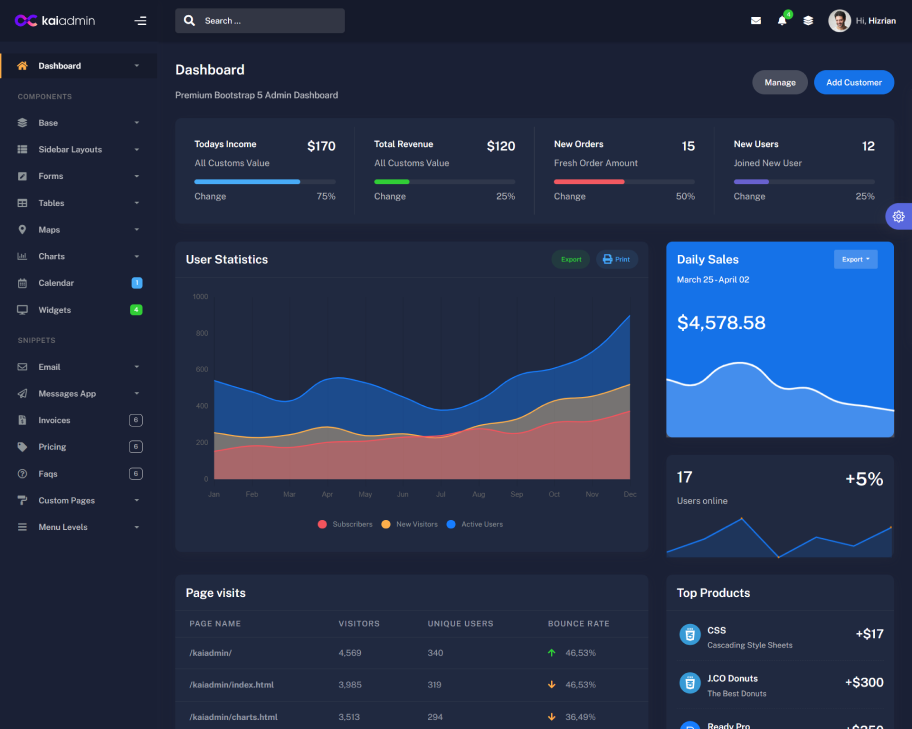Click the Todays Income progress bar

pyautogui.click(x=265, y=182)
